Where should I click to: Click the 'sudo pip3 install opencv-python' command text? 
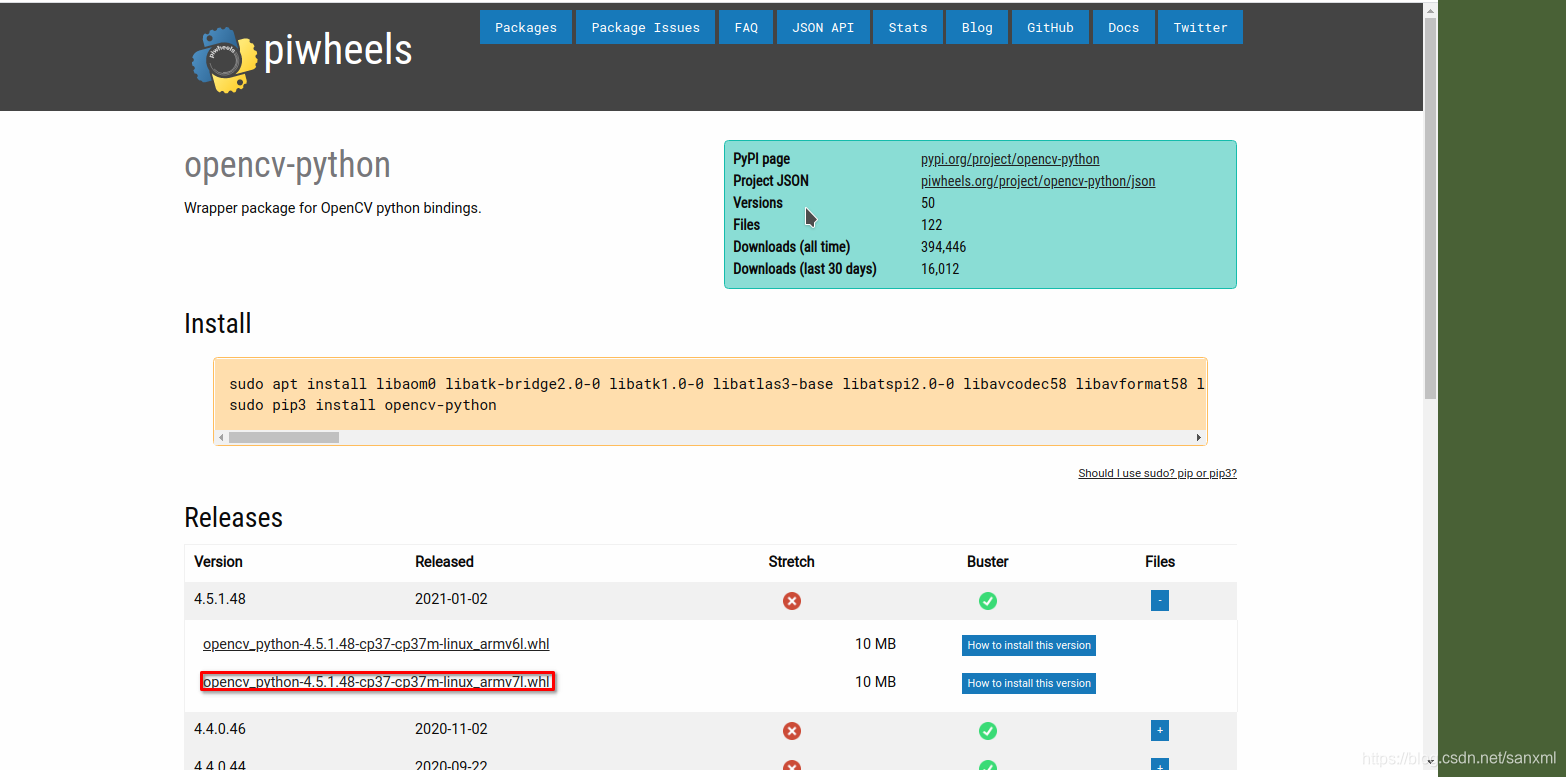click(x=363, y=405)
